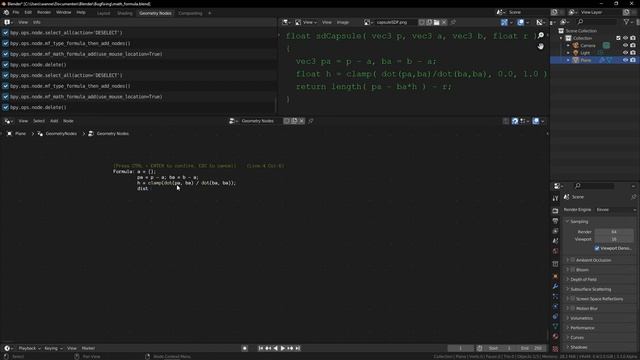Open the Keying dropdown in timeline
Screen dimensions: 640x360
pyautogui.click(x=53, y=348)
